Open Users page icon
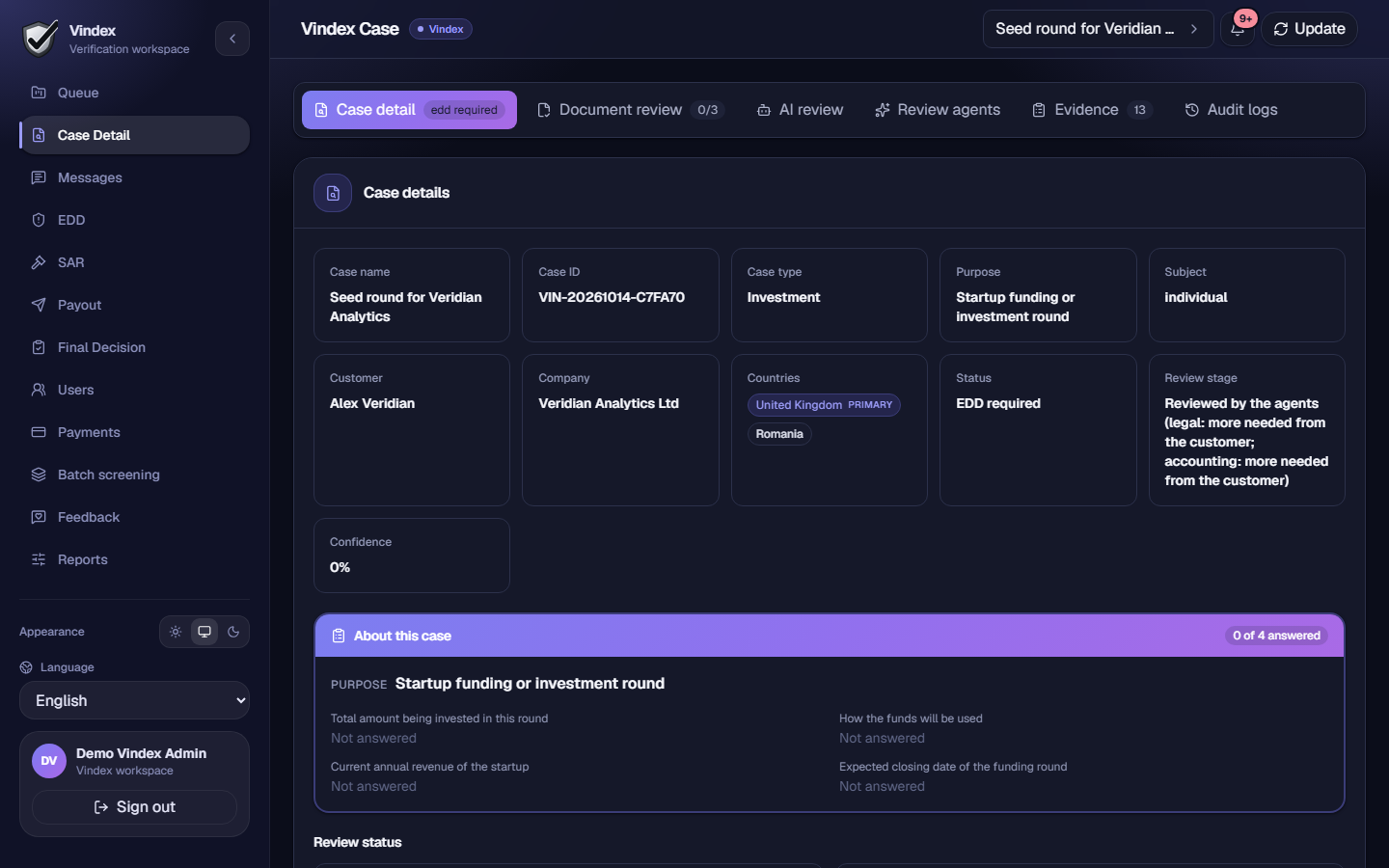Image resolution: width=1389 pixels, height=868 pixels. (x=39, y=390)
